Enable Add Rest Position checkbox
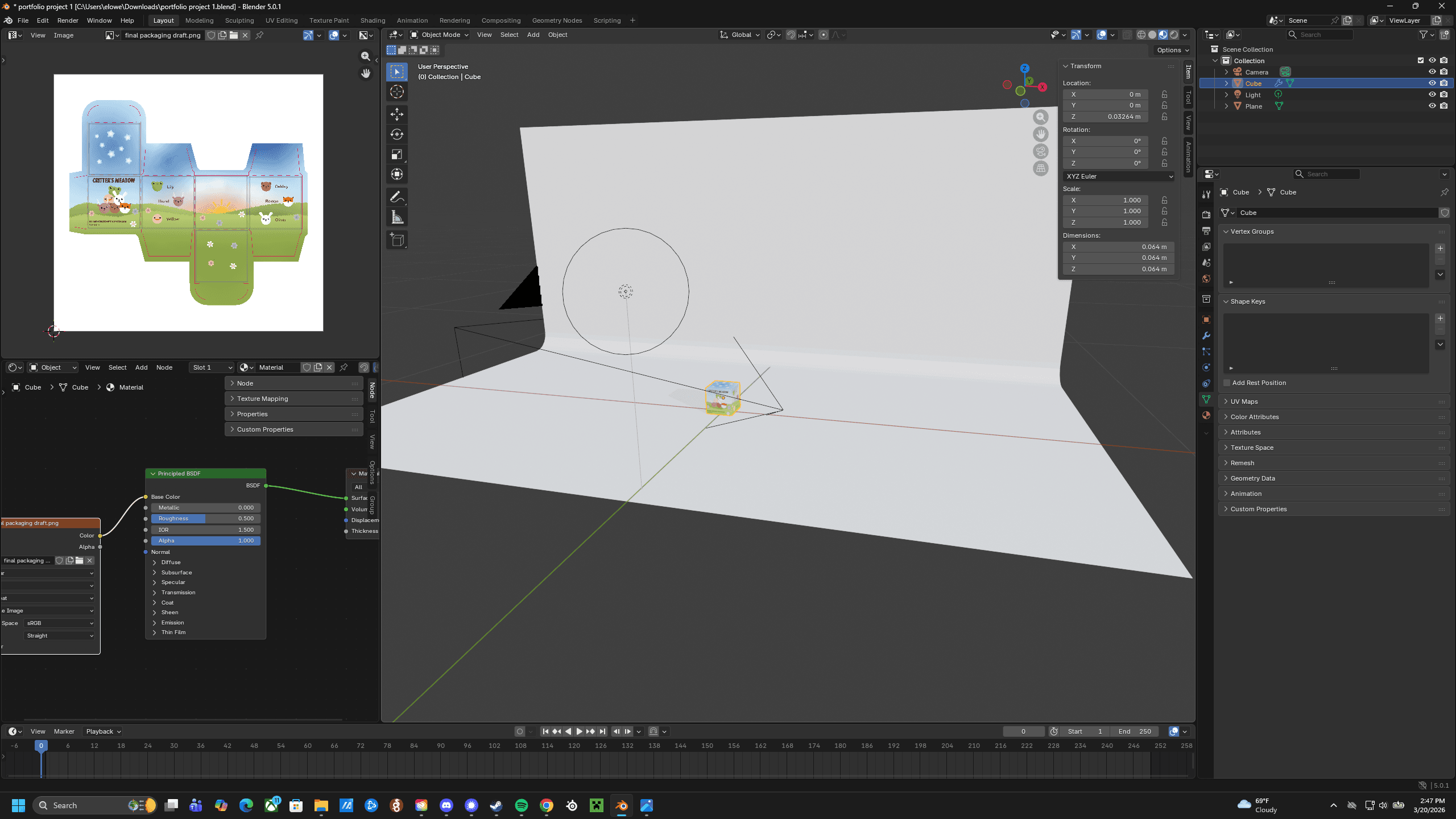Viewport: 1456px width, 819px height. [1227, 383]
